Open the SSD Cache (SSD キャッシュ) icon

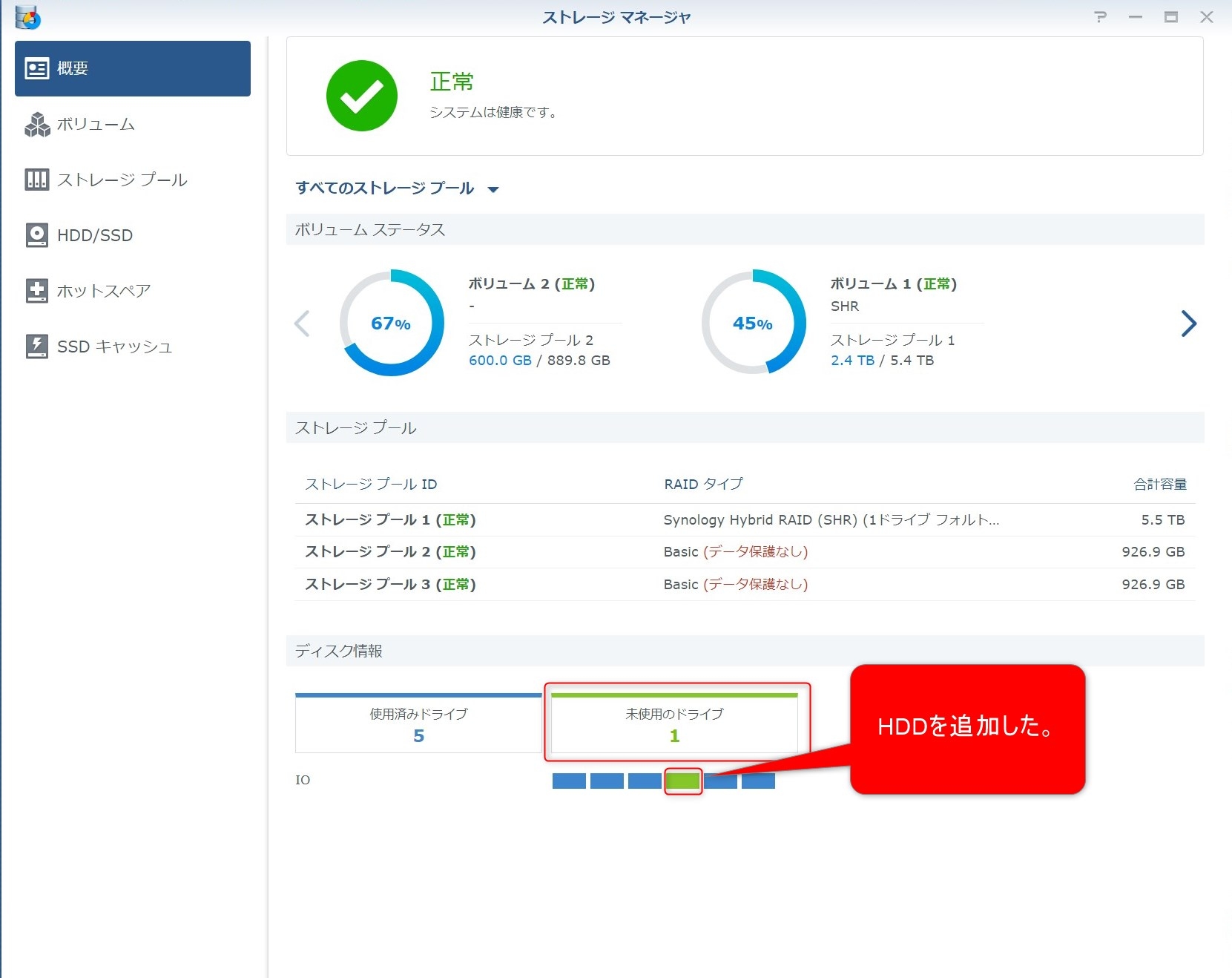[37, 347]
